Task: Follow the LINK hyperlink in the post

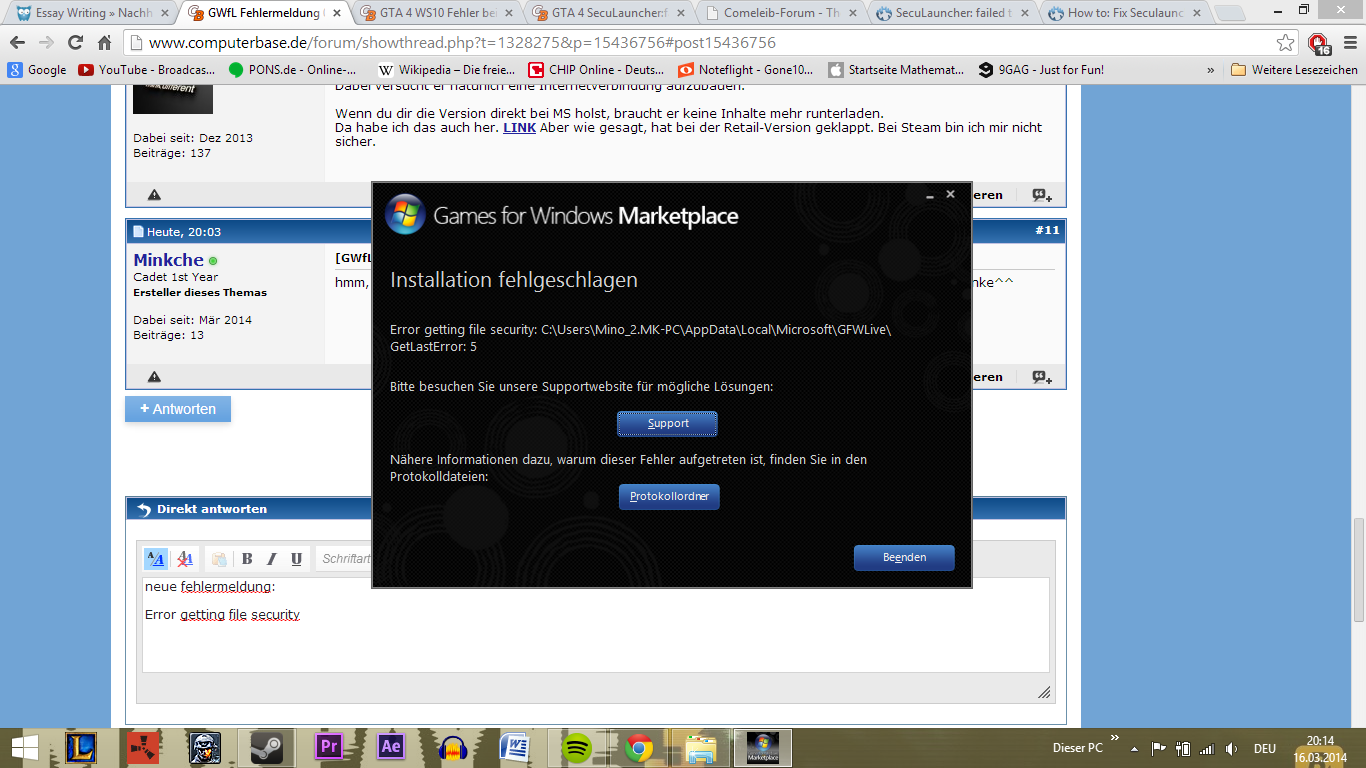Action: (519, 128)
